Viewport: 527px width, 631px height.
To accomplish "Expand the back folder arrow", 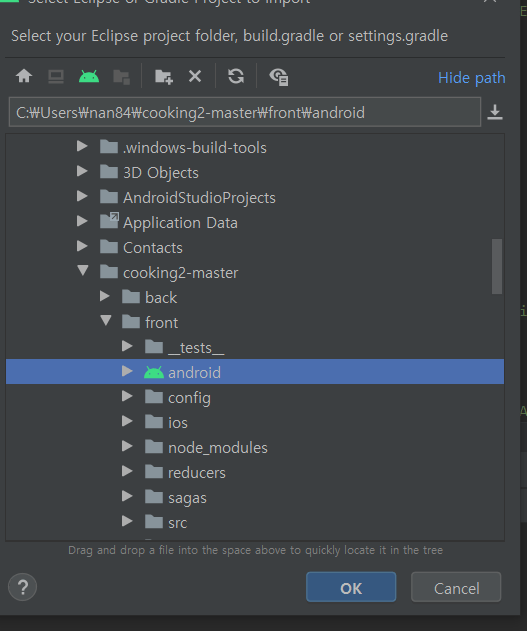I will (x=105, y=296).
